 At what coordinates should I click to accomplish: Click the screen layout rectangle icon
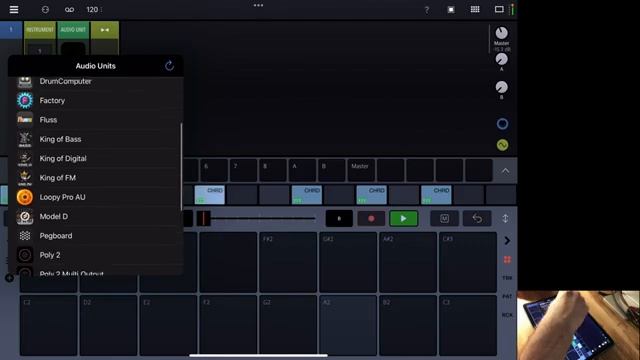tap(499, 9)
